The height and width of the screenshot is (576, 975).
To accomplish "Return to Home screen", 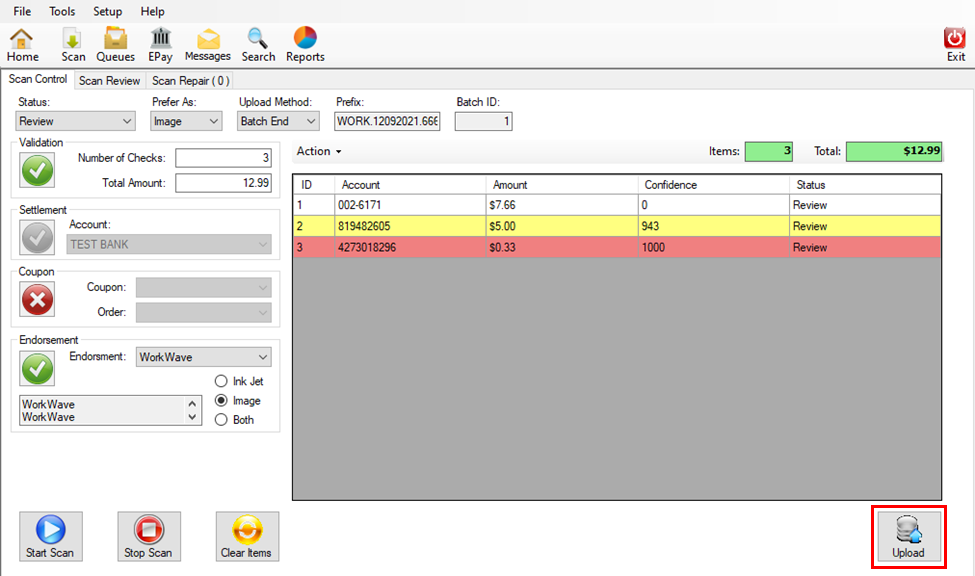I will (22, 43).
